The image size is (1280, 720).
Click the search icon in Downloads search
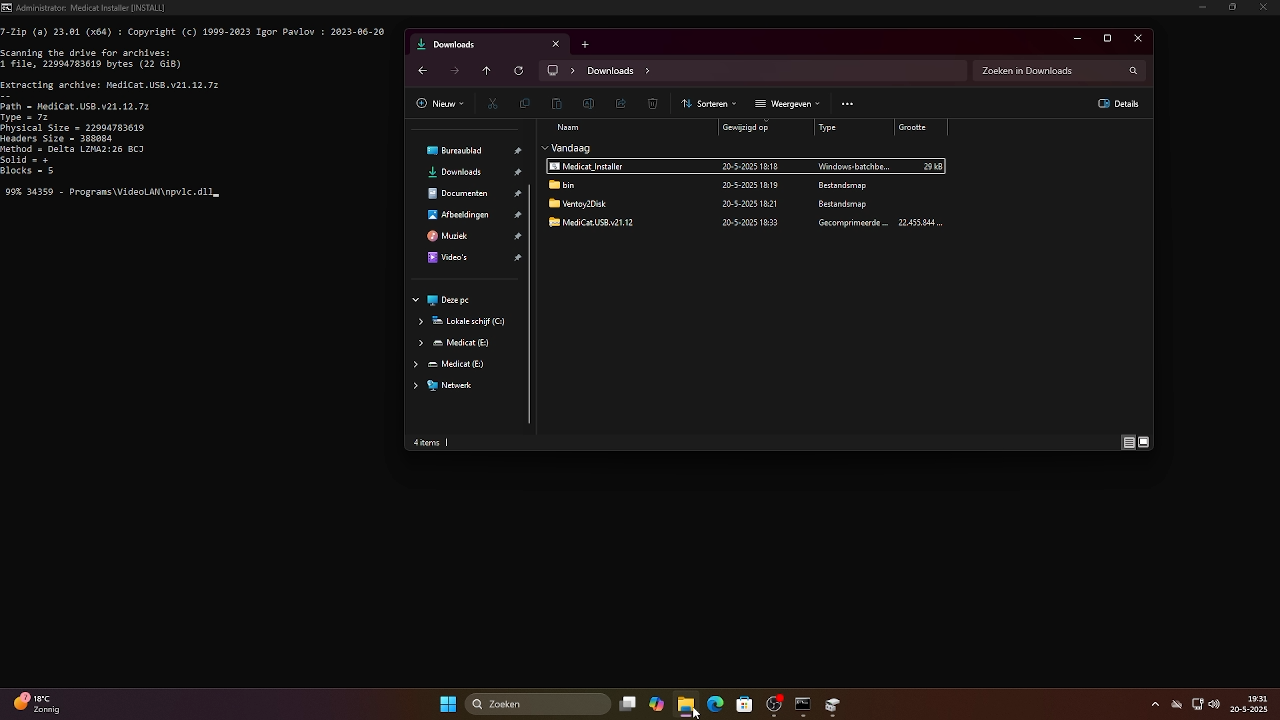pos(1133,71)
